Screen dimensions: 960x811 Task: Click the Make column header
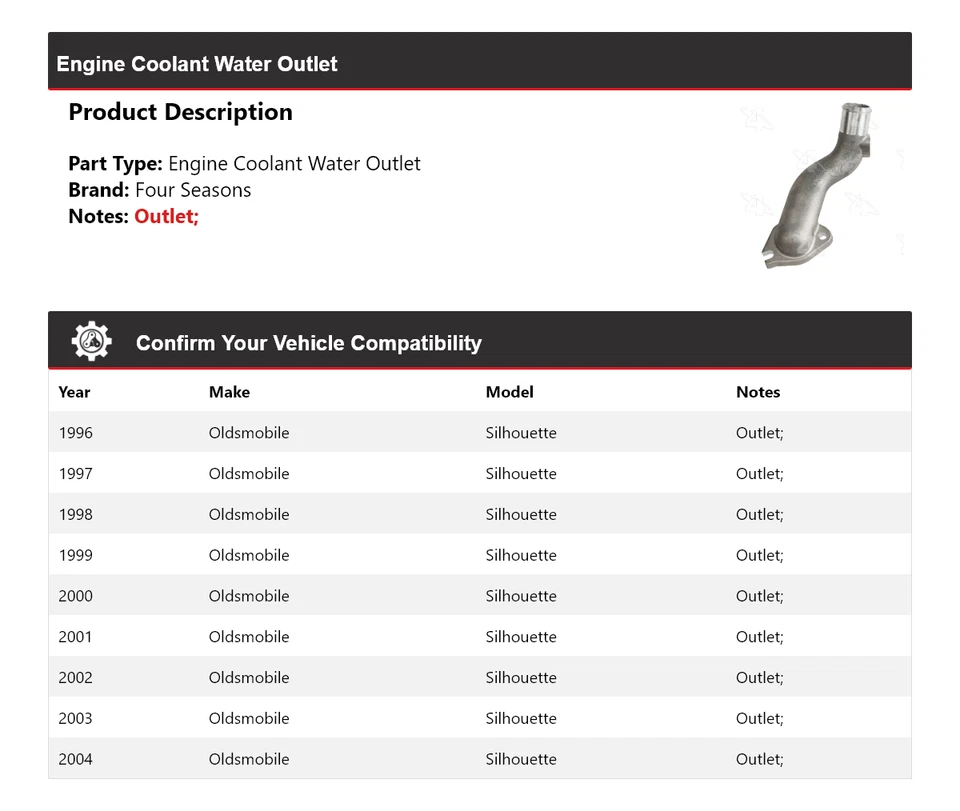coord(229,392)
